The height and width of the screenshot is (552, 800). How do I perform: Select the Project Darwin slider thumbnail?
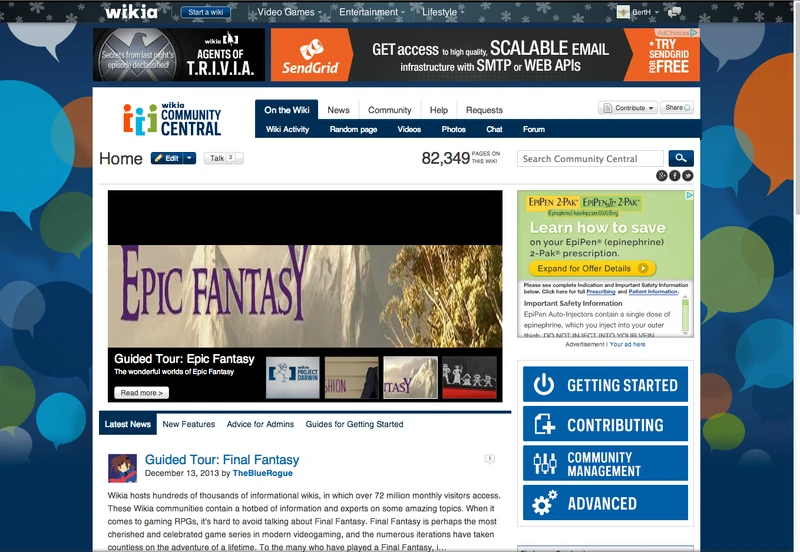click(x=292, y=378)
